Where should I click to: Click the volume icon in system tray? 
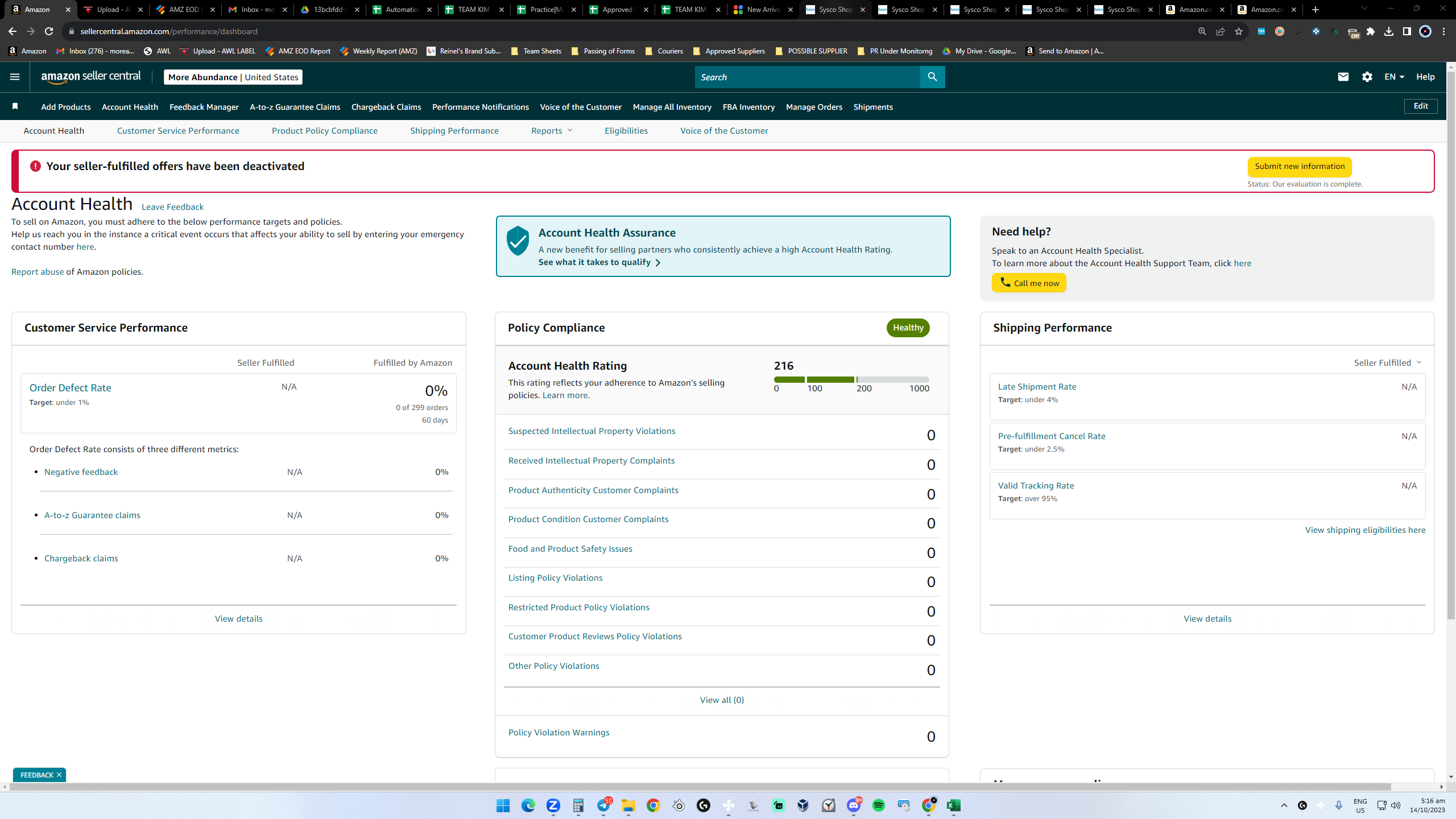[x=1396, y=805]
